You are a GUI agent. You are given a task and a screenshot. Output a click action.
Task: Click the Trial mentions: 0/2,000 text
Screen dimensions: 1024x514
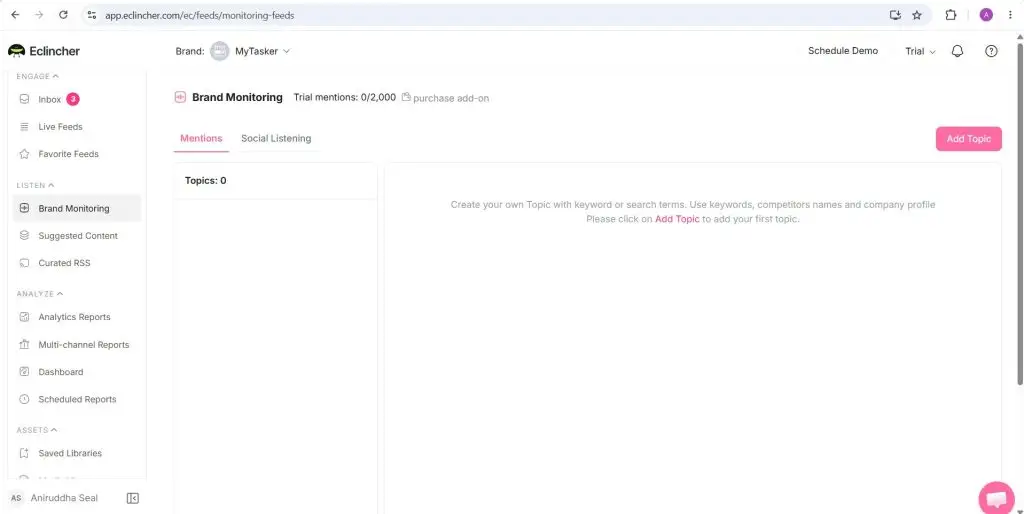[x=345, y=97]
